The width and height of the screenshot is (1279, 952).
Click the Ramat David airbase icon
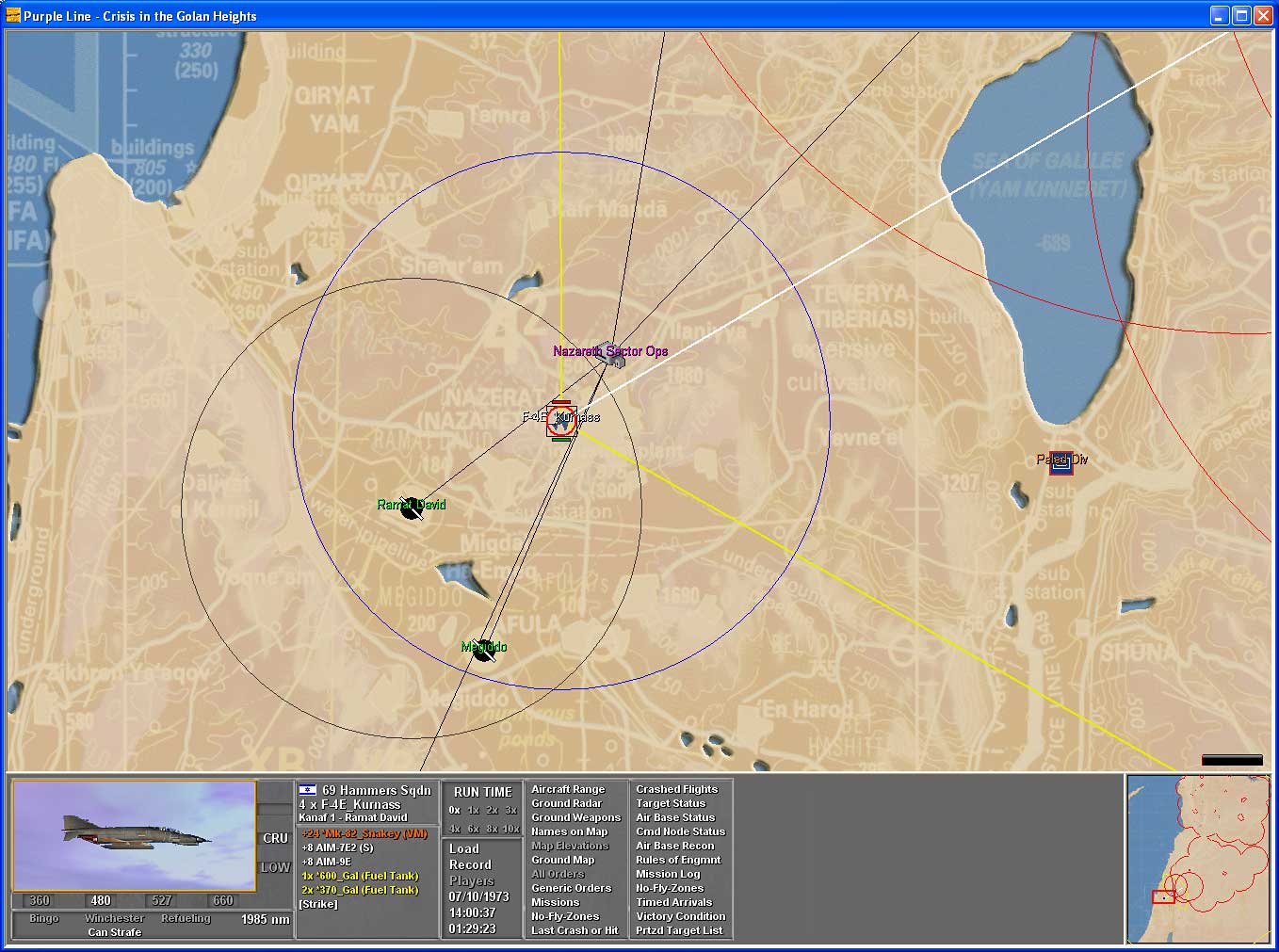point(411,508)
